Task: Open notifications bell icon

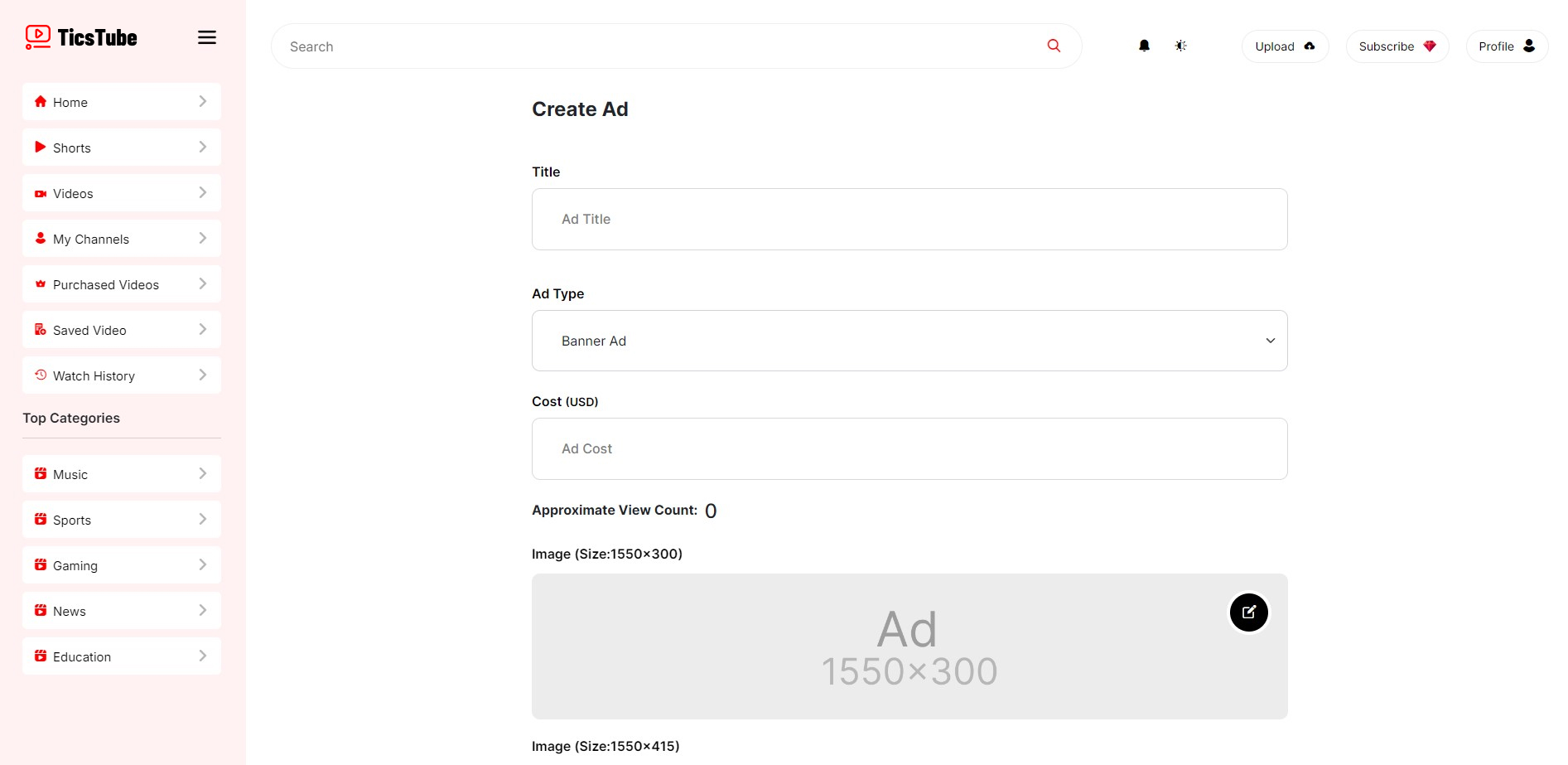Action: click(1144, 46)
